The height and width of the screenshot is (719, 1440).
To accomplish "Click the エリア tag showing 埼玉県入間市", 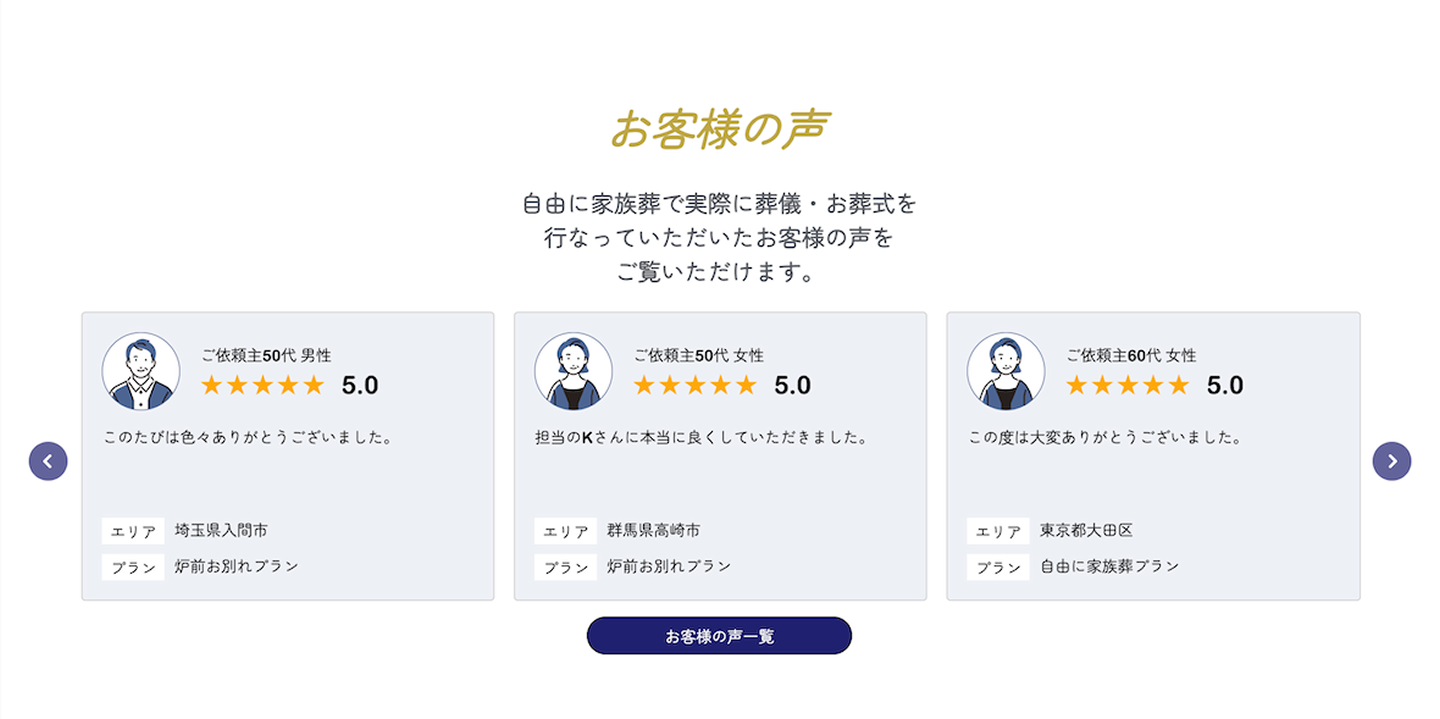I will pos(133,531).
